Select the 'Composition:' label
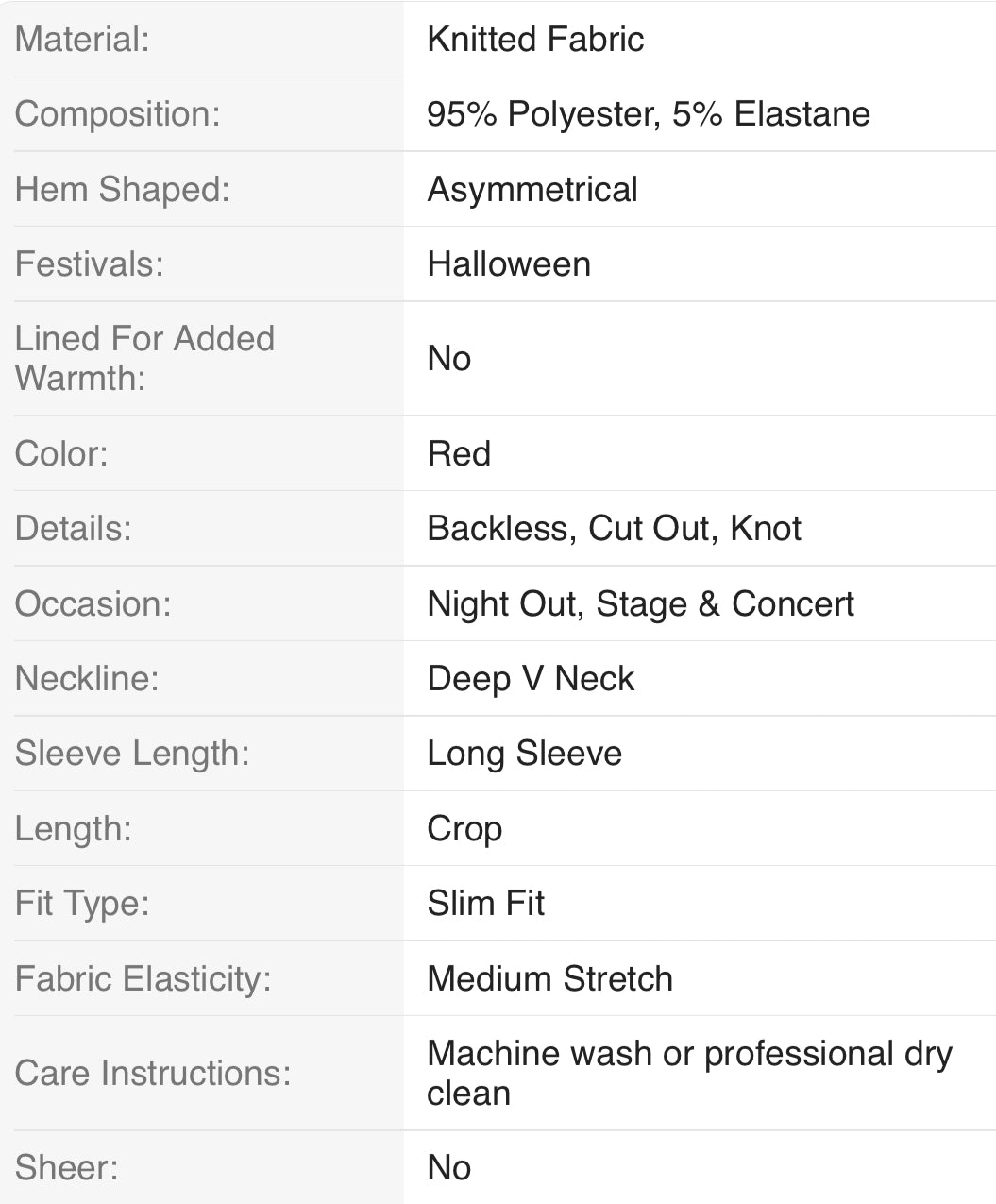This screenshot has height=1204, width=996. click(x=117, y=114)
